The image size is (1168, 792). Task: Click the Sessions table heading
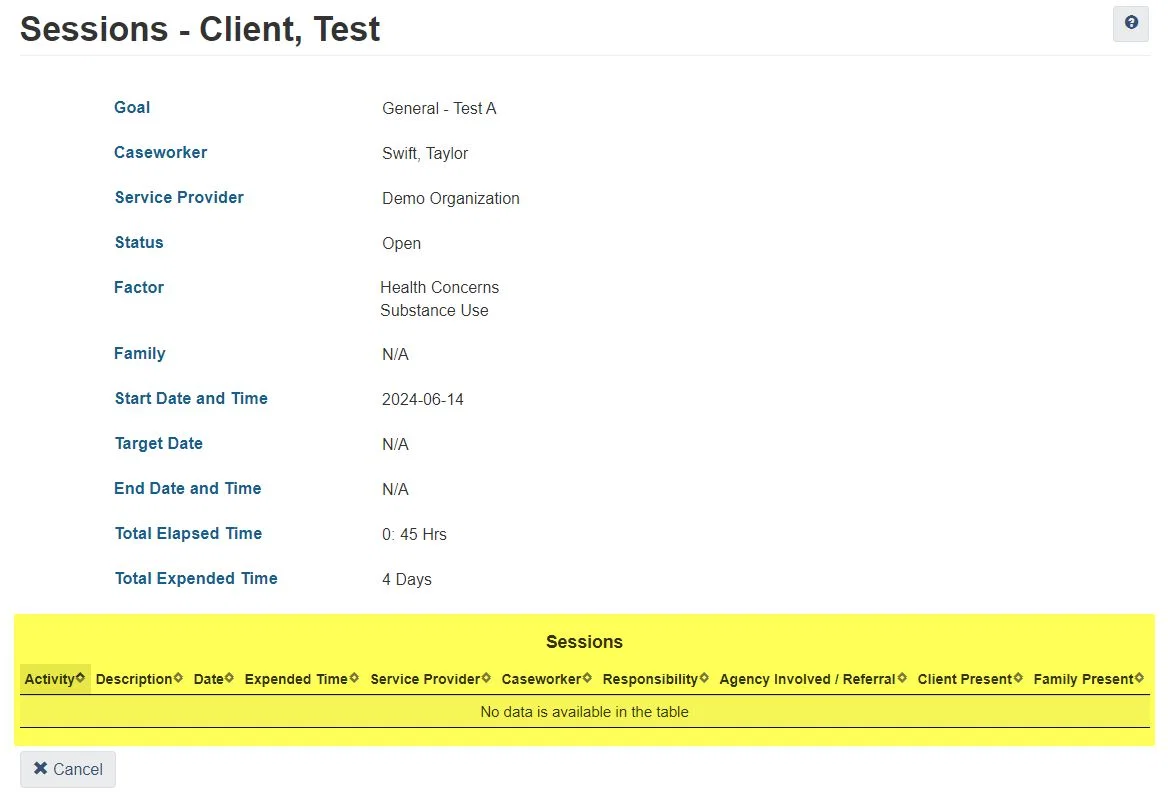pos(584,642)
